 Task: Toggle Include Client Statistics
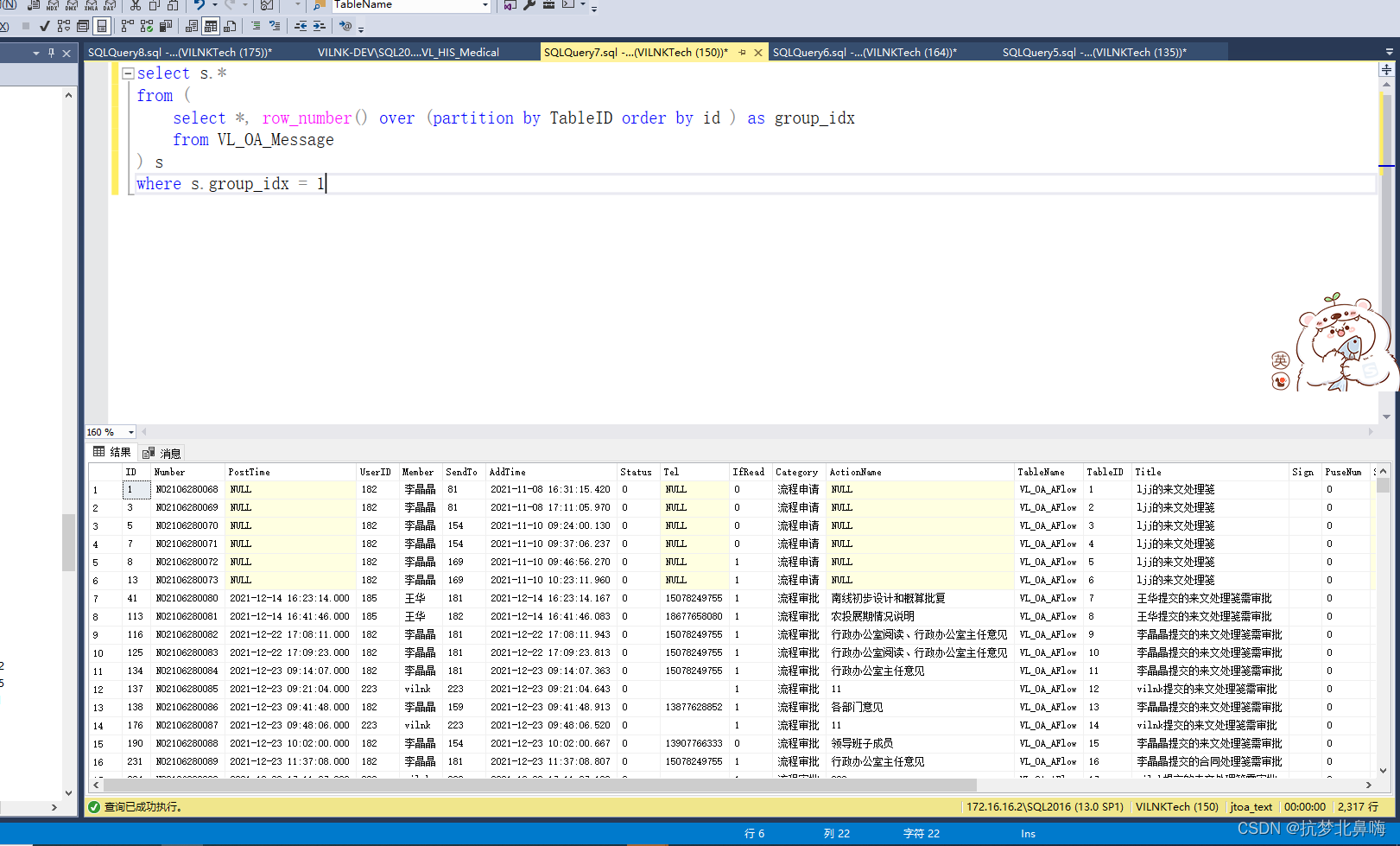(166, 26)
